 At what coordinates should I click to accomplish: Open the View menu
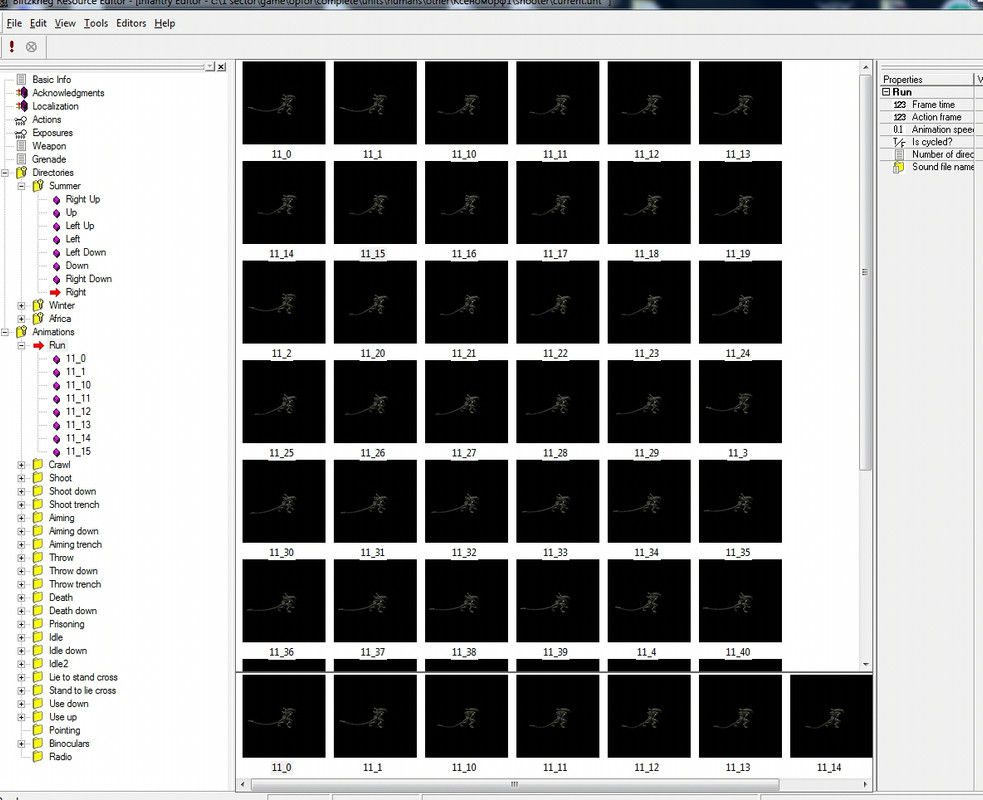coord(65,23)
